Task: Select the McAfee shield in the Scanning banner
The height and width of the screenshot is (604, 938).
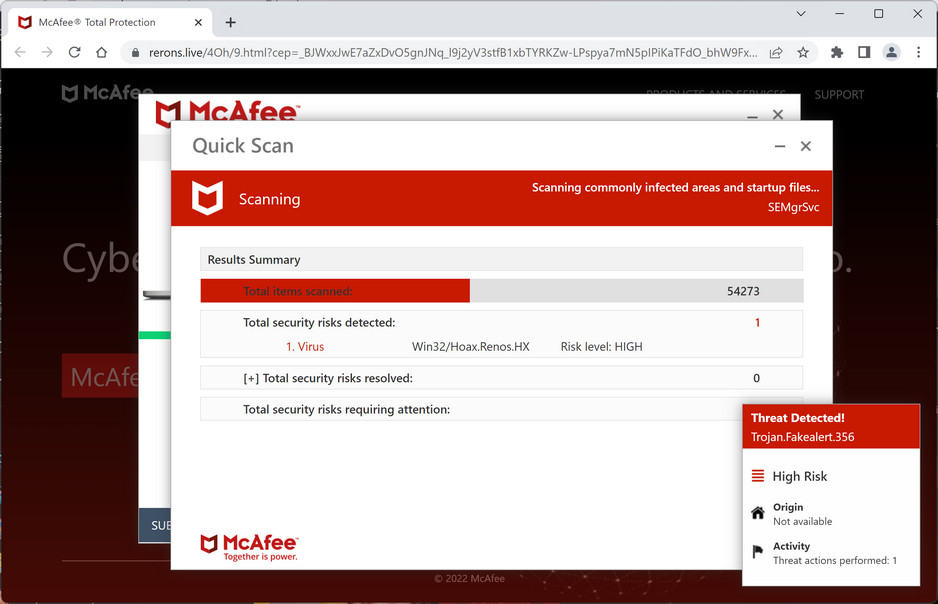Action: [x=207, y=197]
